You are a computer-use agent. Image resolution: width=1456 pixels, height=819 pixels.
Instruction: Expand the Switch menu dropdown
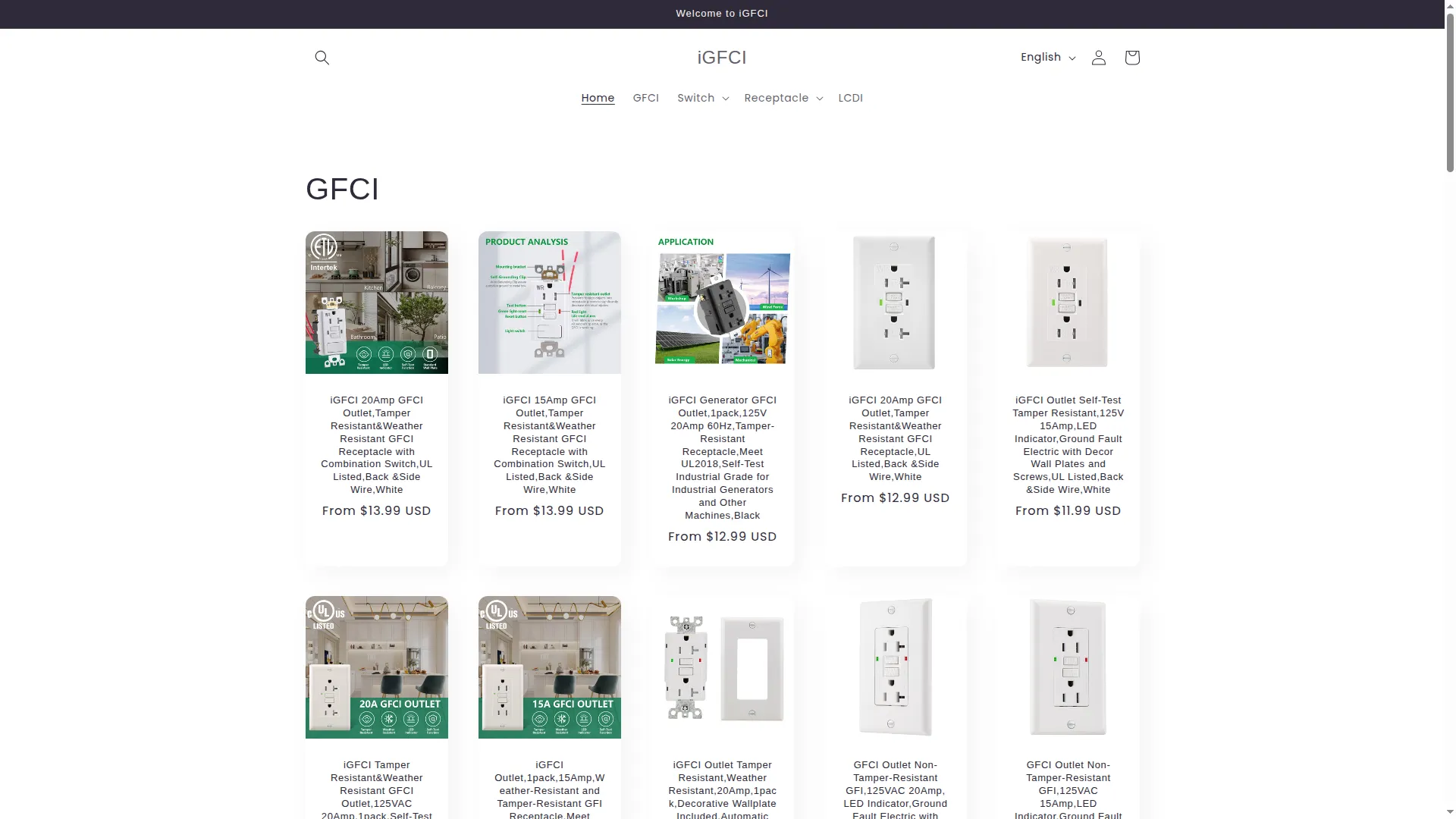click(703, 98)
